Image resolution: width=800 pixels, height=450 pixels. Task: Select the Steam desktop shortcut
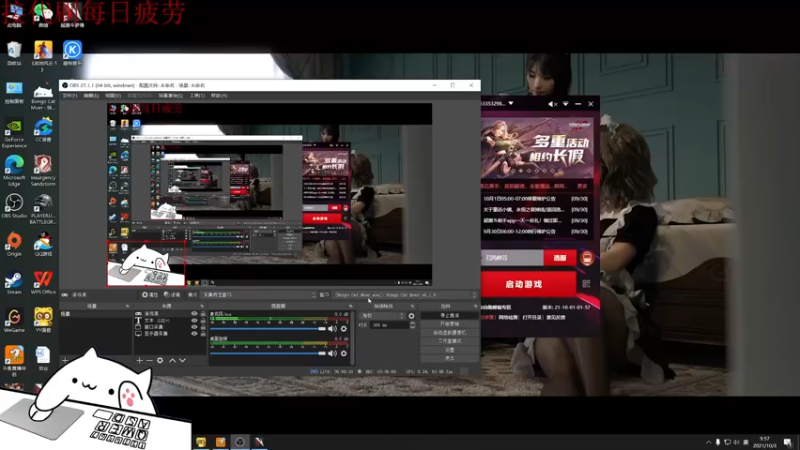(14, 283)
